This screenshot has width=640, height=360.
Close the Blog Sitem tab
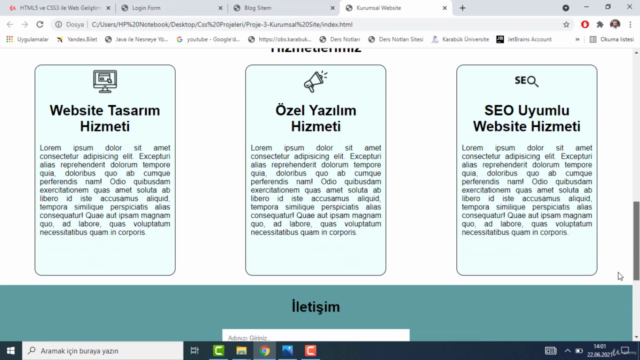coord(333,8)
